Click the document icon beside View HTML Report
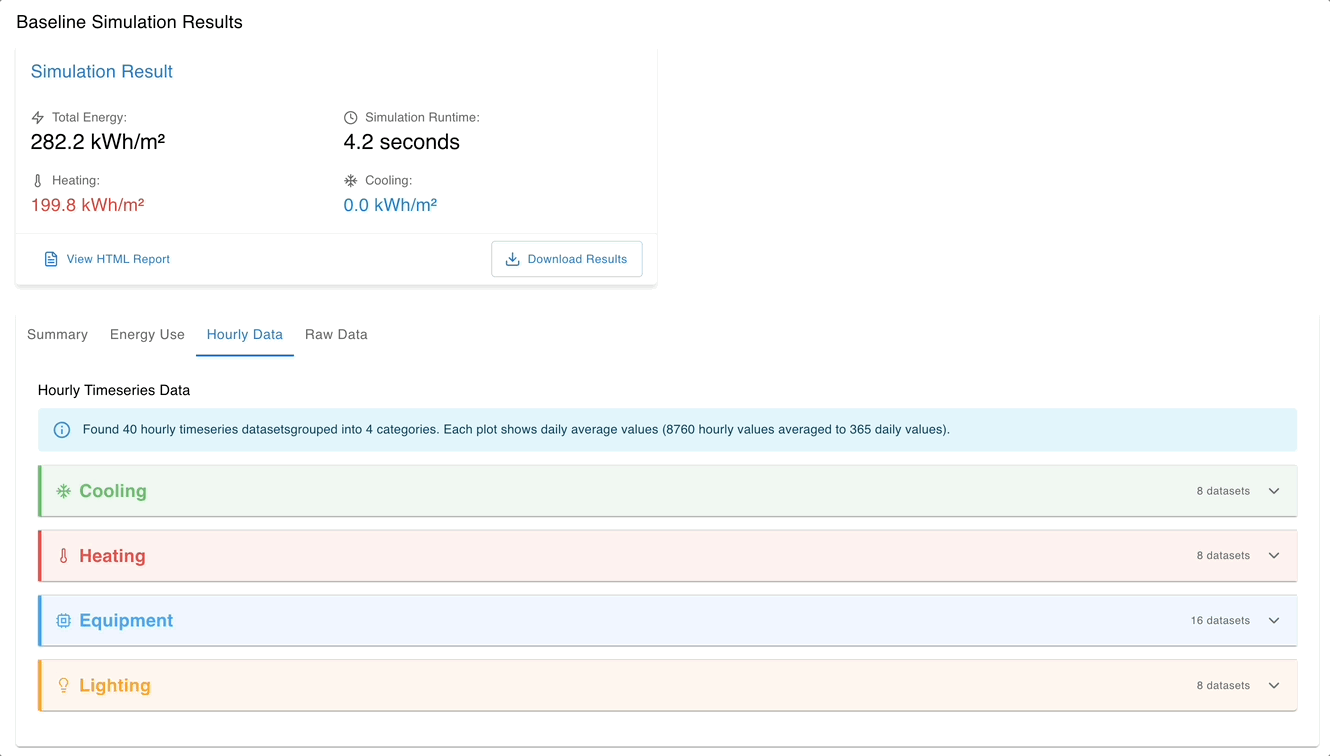1330x756 pixels. pos(51,259)
